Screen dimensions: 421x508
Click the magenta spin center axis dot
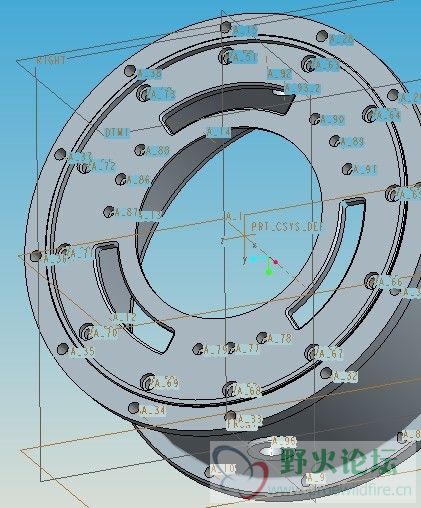click(276, 262)
